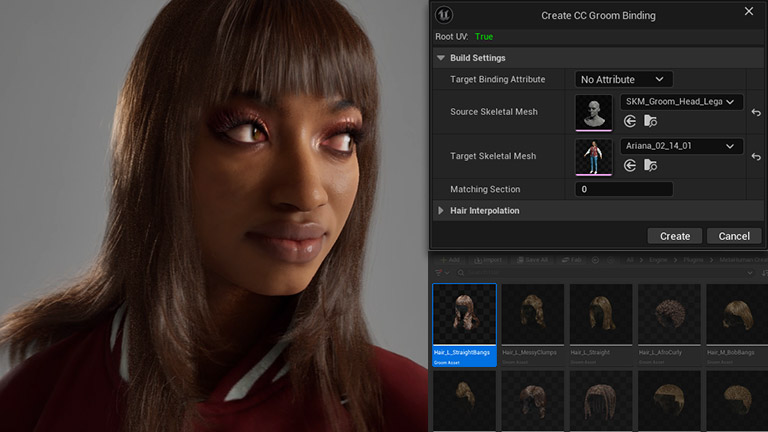Reset Source Skeletal Mesh to default value
This screenshot has height=432, width=768.
756,112
